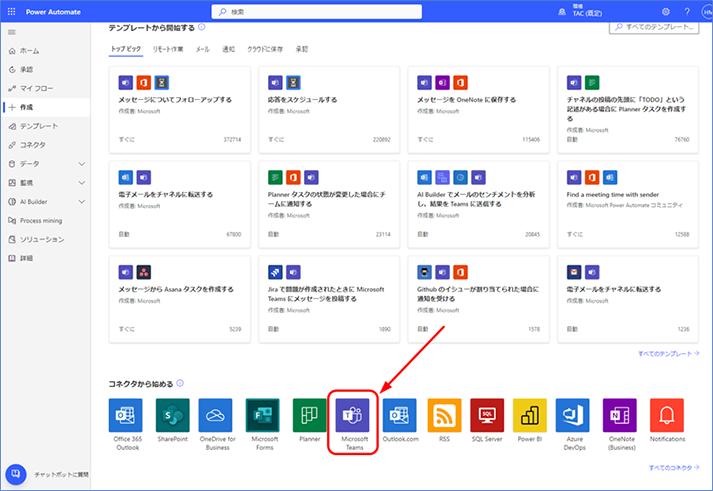Screen dimensions: 713x491
Task: Collapse the left navigation hamburger menu
Action: pos(12,32)
